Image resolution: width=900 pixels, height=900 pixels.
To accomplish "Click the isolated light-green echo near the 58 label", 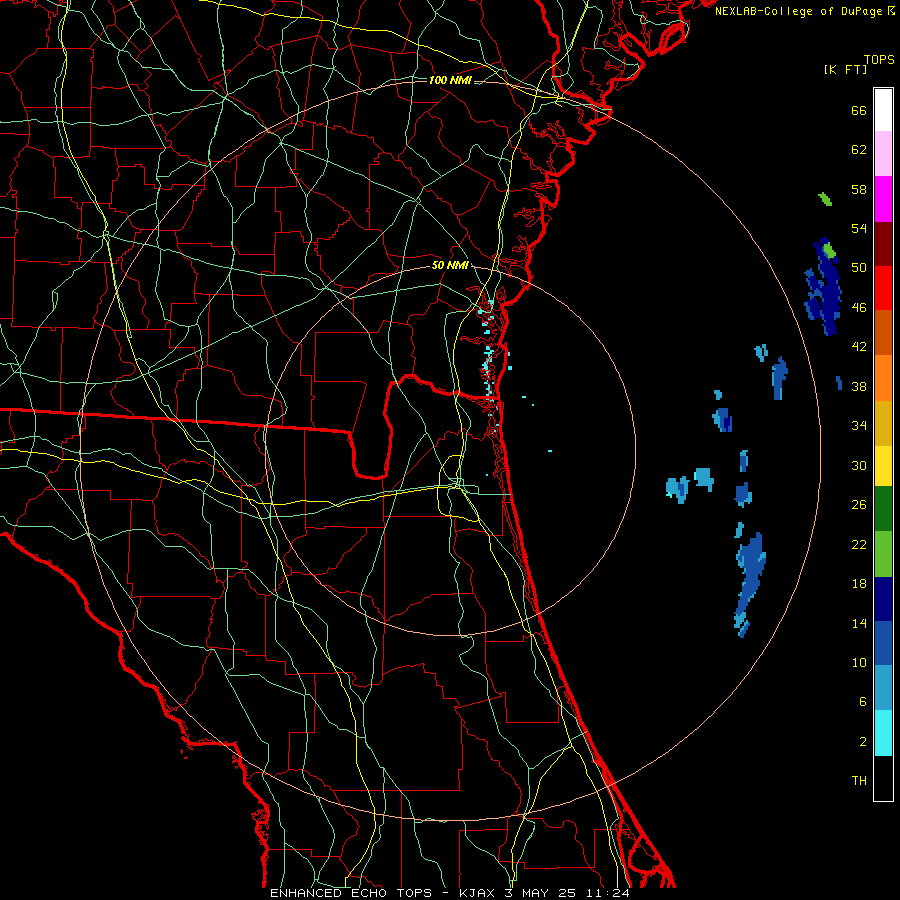I will 825,199.
